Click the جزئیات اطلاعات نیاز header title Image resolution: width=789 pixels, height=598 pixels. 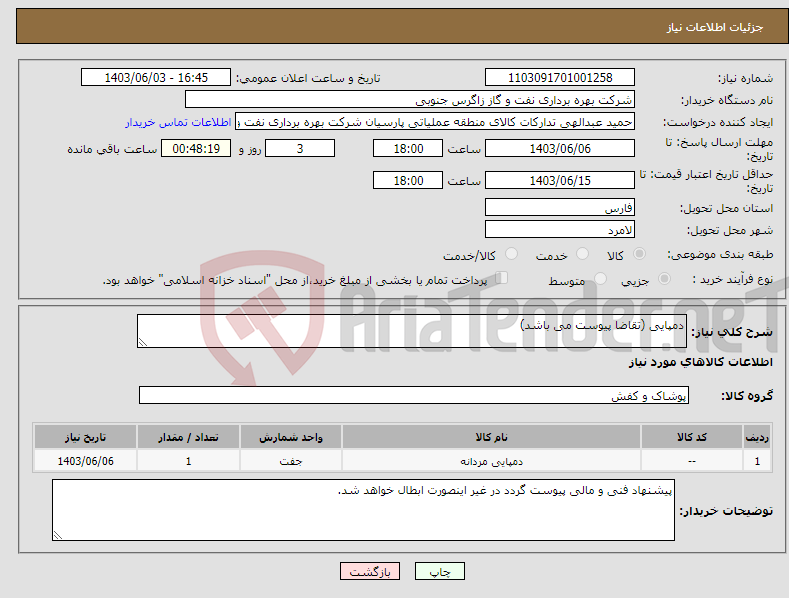click(715, 27)
